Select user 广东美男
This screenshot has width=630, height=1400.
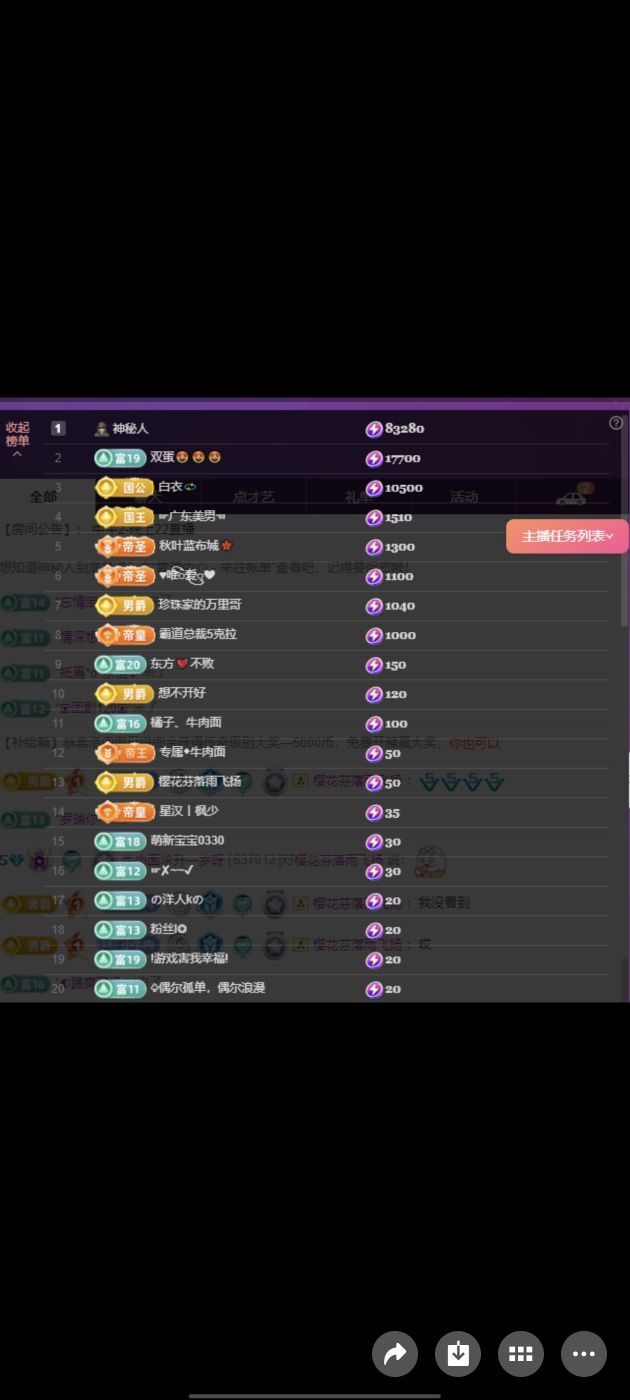tap(192, 516)
